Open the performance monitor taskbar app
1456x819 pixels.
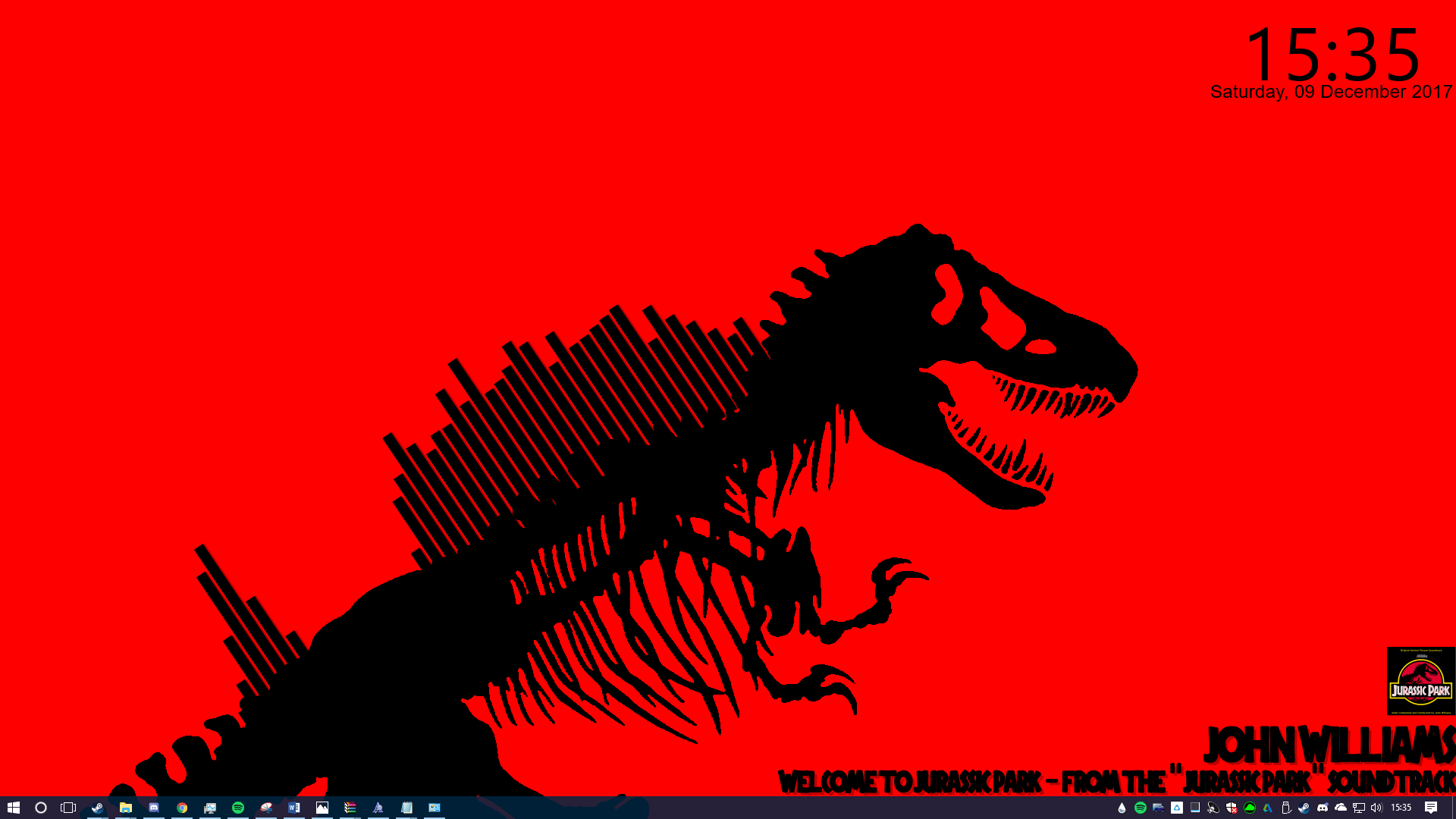(210, 808)
